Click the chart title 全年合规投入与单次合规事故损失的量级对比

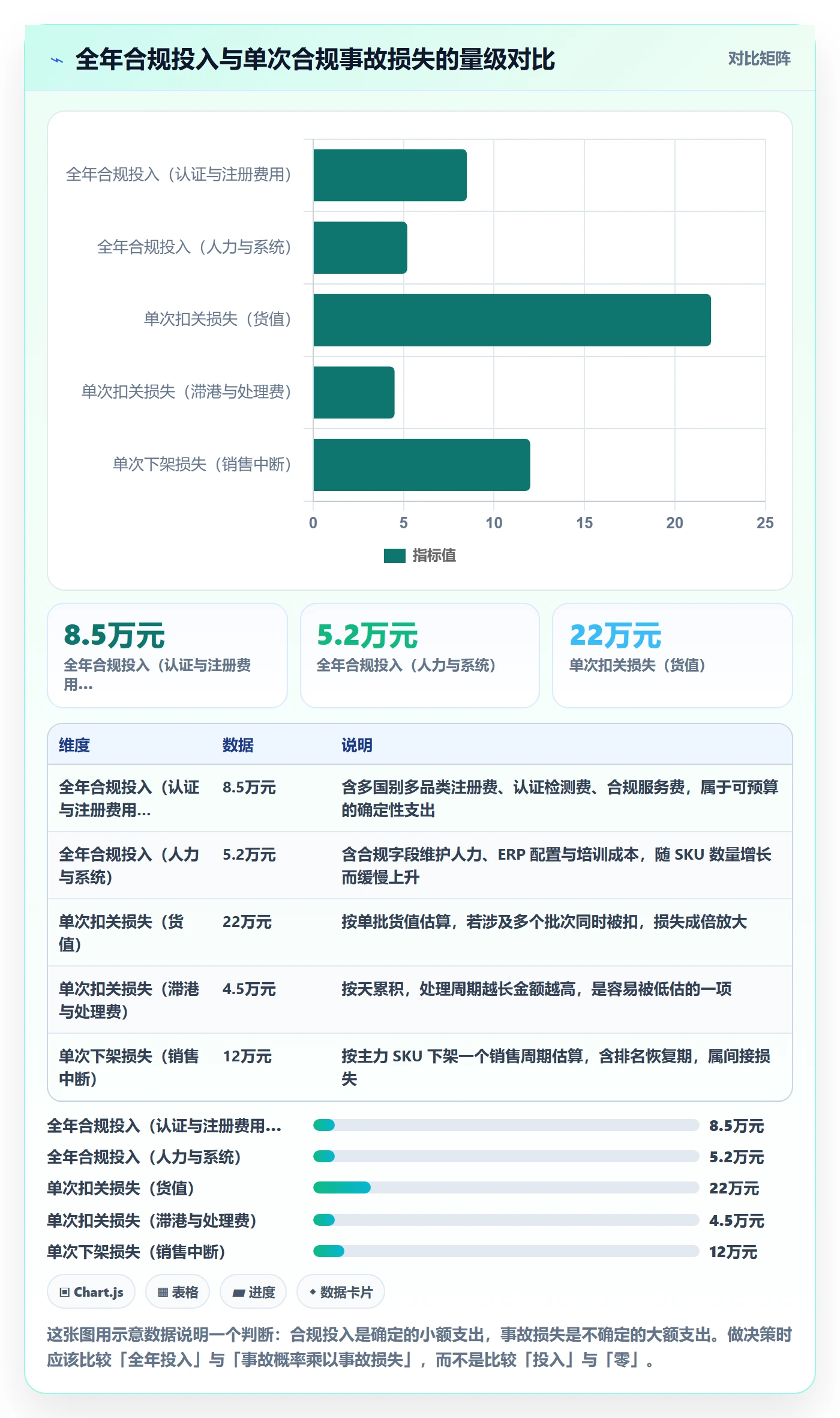pyautogui.click(x=316, y=59)
